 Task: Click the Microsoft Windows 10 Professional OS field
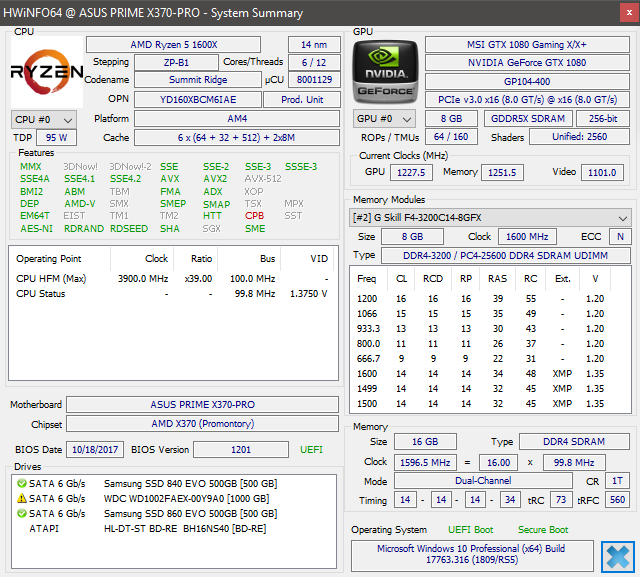pos(472,554)
